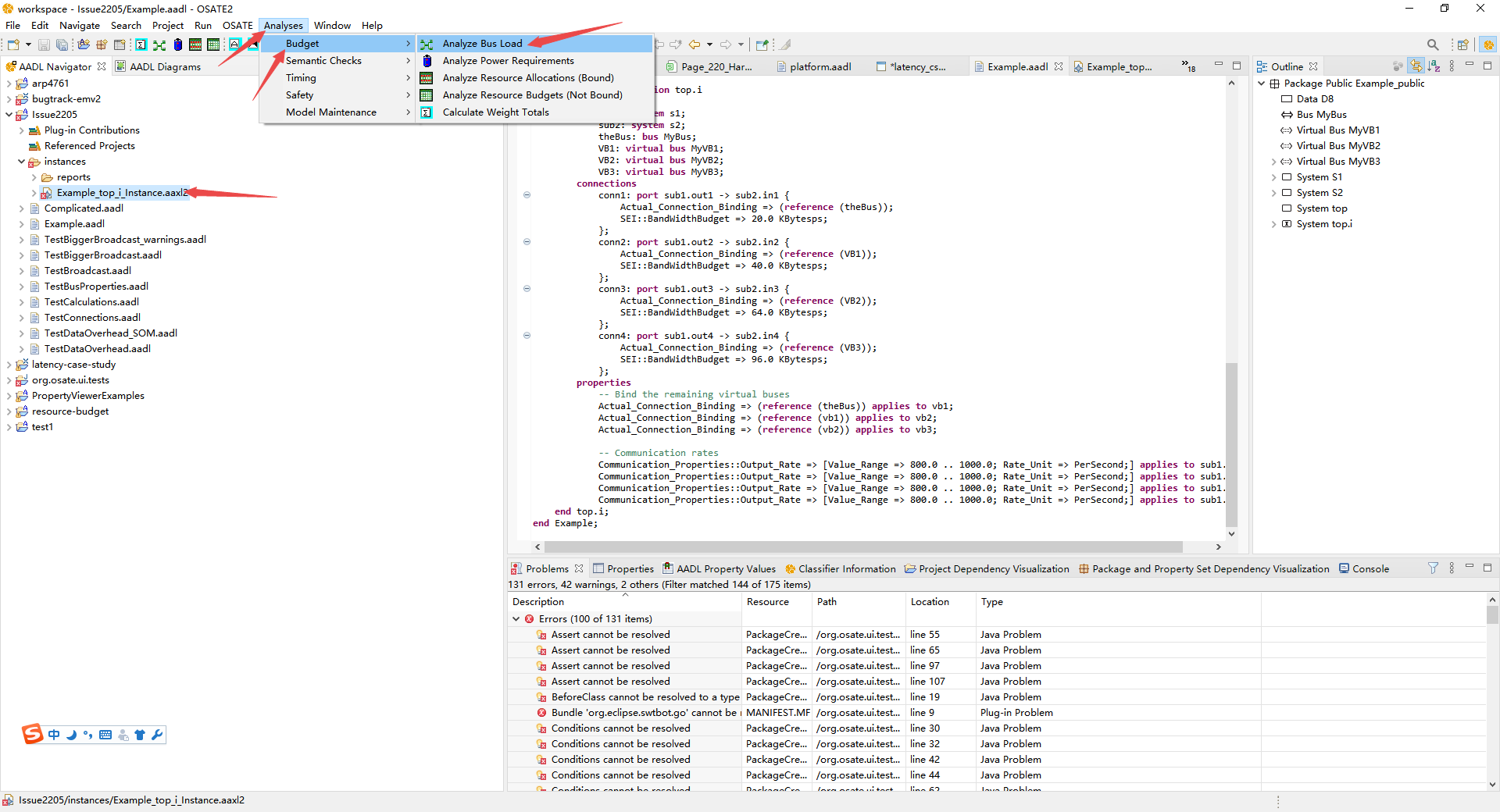Expand the latency-case-study project
1500x812 pixels.
[x=9, y=365]
